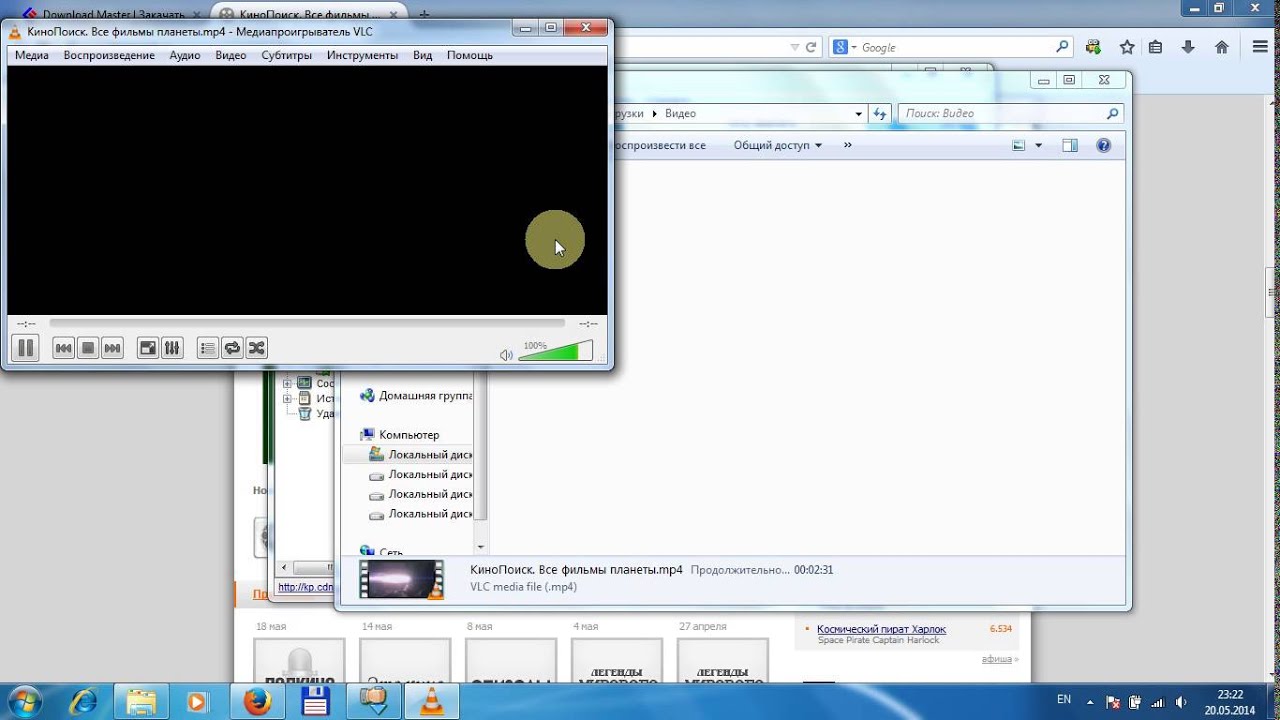Viewport: 1280px width, 720px height.
Task: Show the VLC playlist
Action: click(208, 348)
